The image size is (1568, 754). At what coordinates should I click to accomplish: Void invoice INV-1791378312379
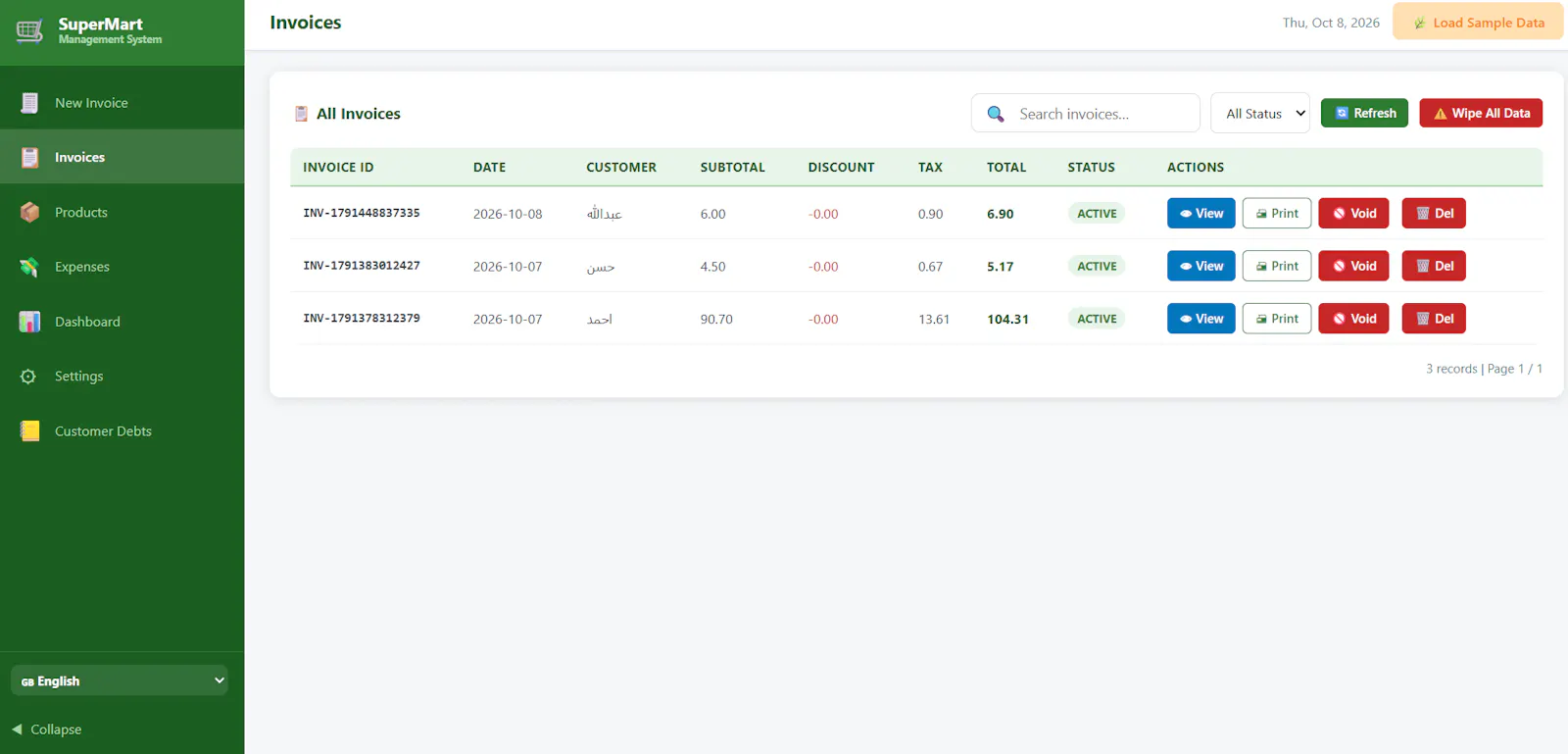point(1353,319)
